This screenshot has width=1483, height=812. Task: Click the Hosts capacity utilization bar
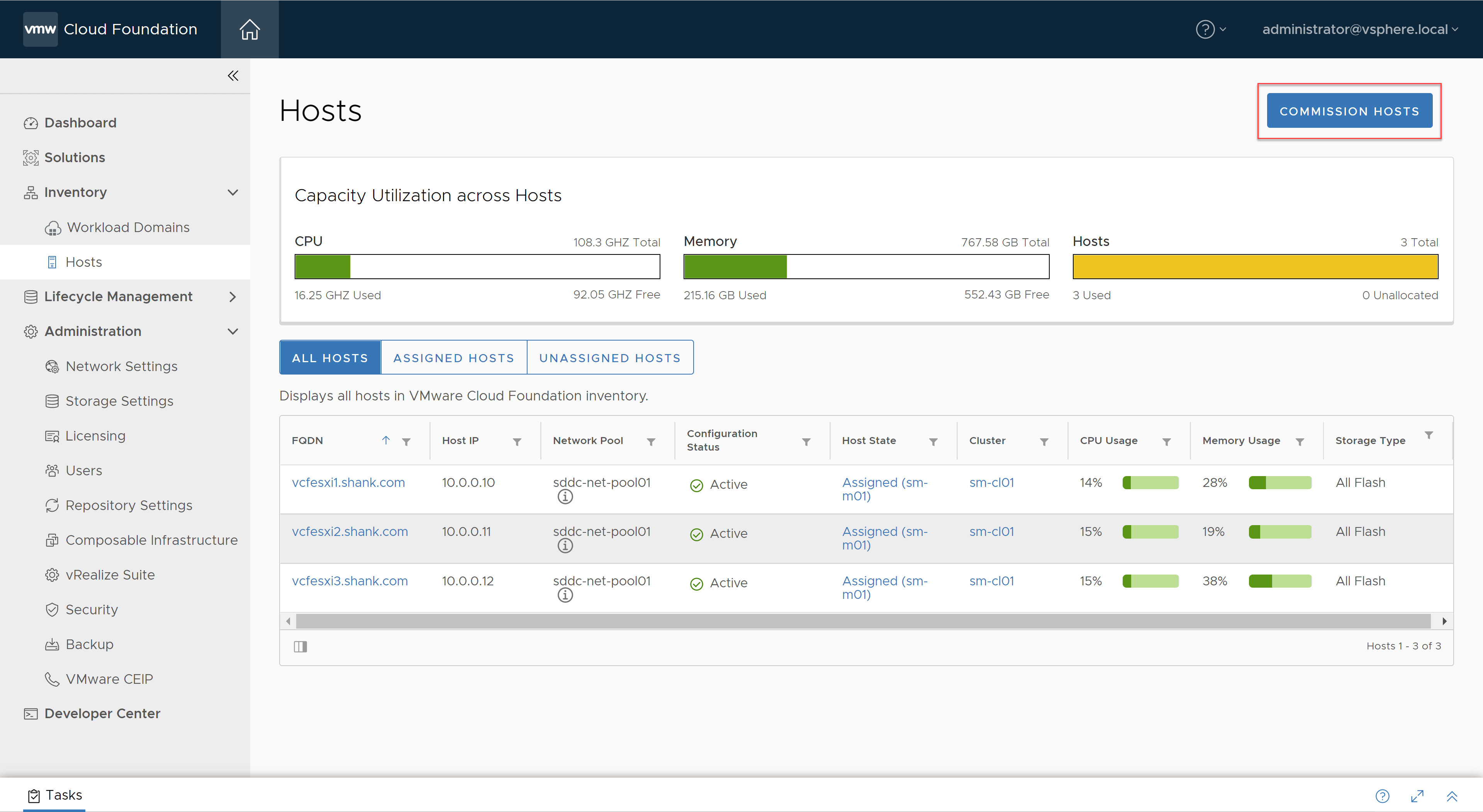[1255, 266]
